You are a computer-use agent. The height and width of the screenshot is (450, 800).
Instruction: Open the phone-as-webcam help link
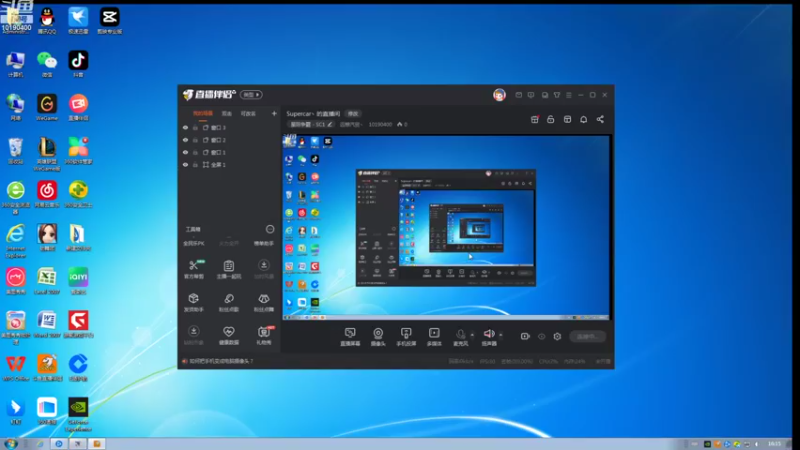tap(221, 361)
